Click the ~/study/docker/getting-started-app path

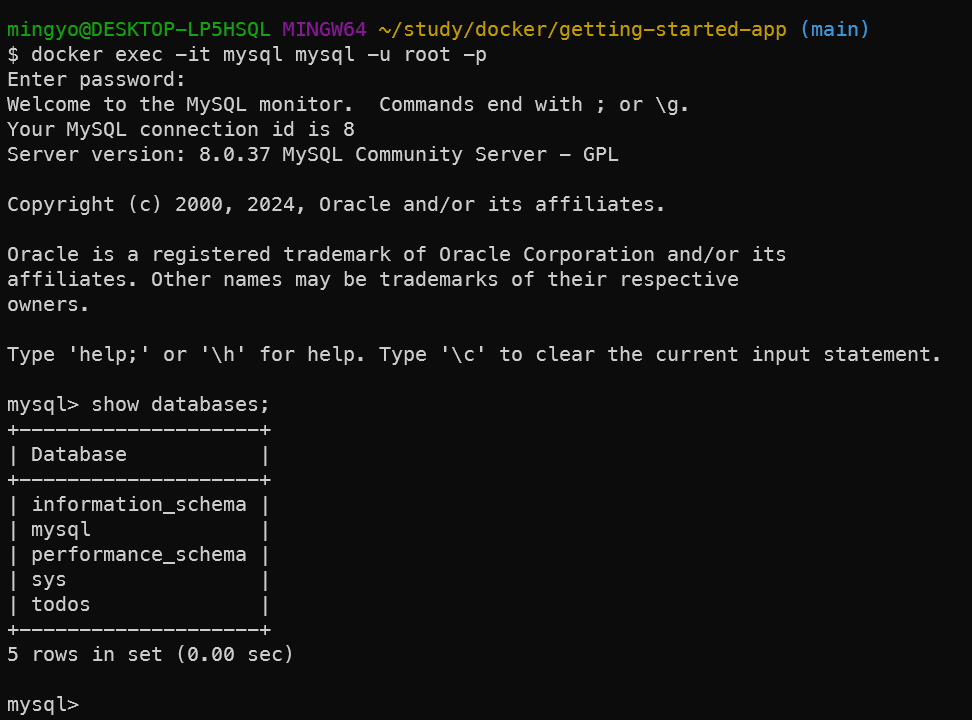tap(583, 29)
